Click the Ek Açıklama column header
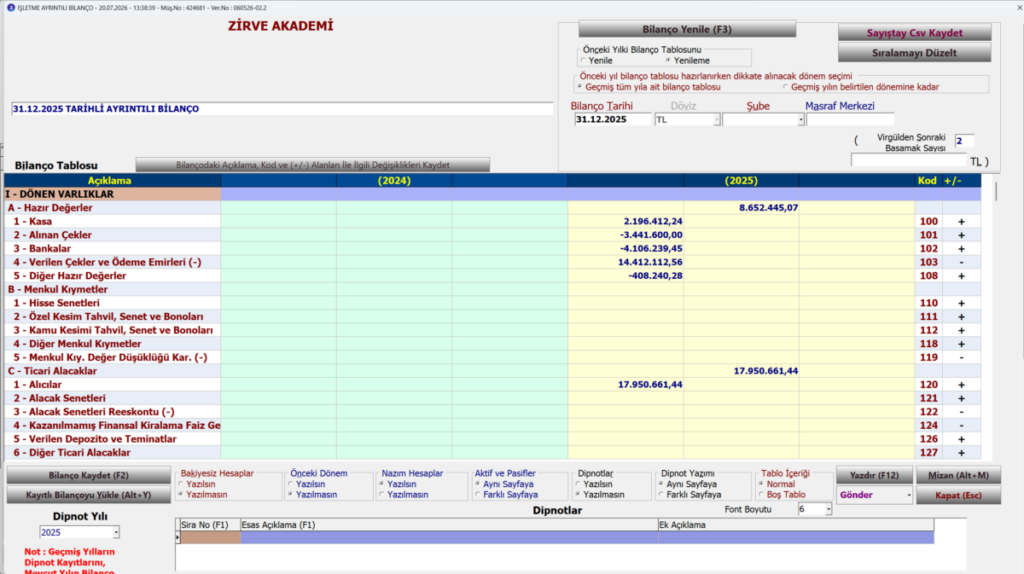This screenshot has height=574, width=1024. (795, 525)
